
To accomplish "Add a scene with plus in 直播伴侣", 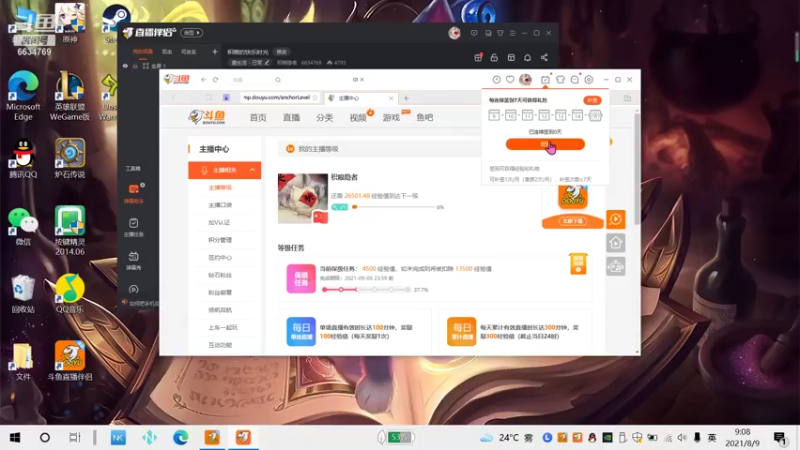I will [215, 52].
